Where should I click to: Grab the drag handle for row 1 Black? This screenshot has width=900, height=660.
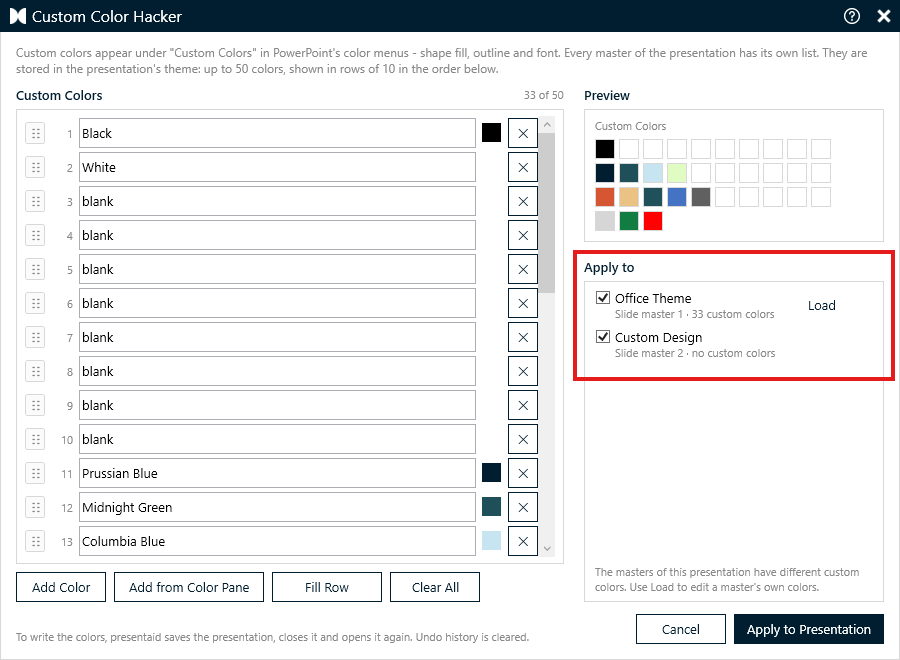(36, 134)
